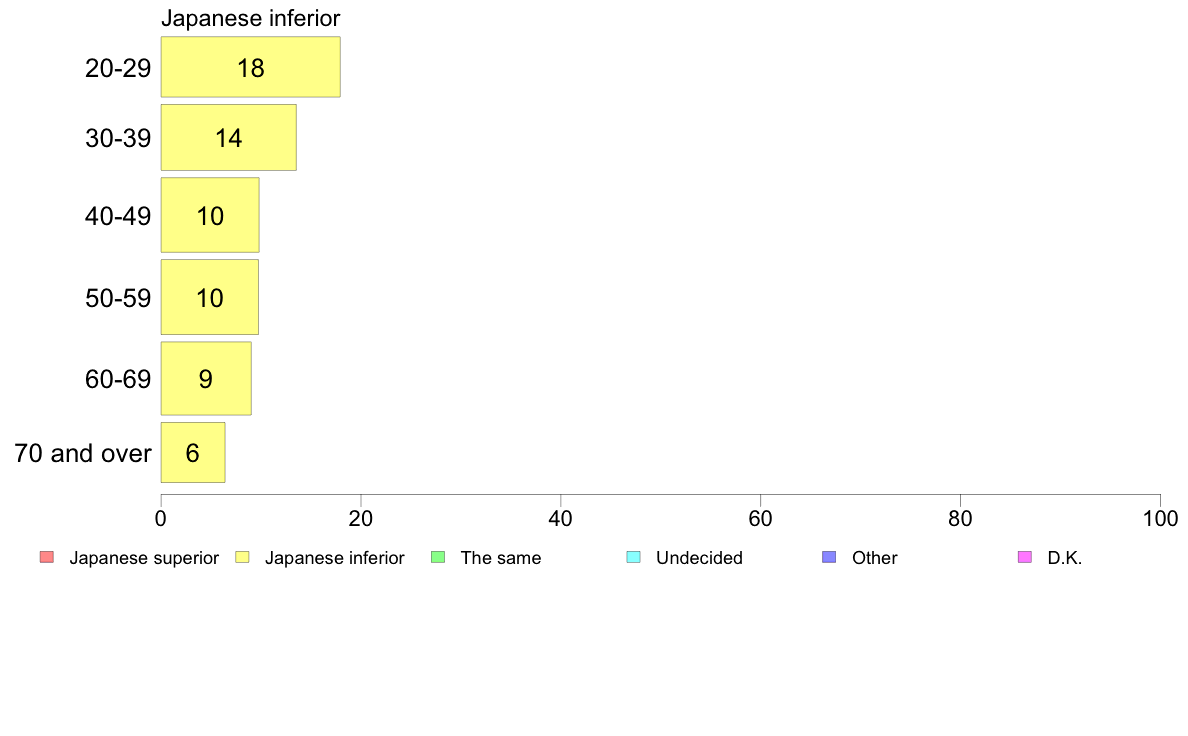Click the 70 and over axis label
Screen dimensions: 1188x736
coord(83,453)
